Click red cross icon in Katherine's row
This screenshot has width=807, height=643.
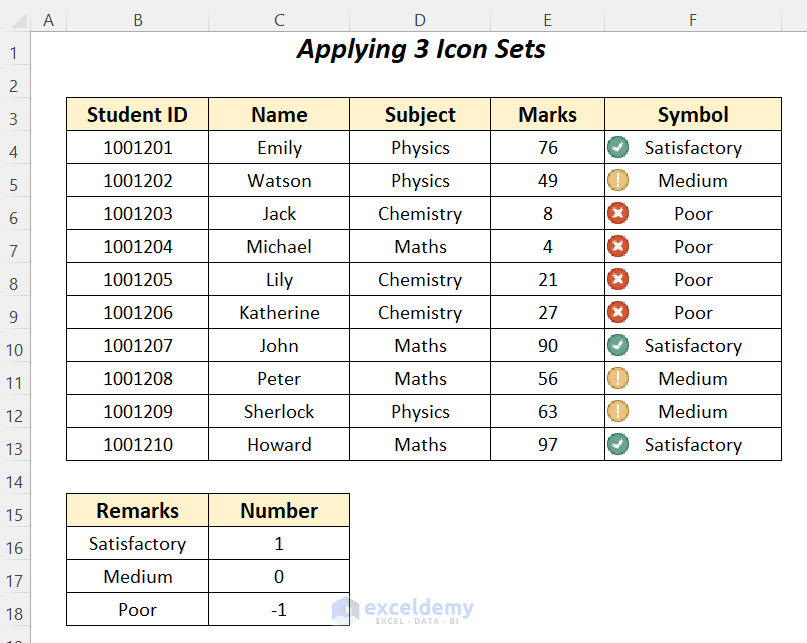click(618, 312)
